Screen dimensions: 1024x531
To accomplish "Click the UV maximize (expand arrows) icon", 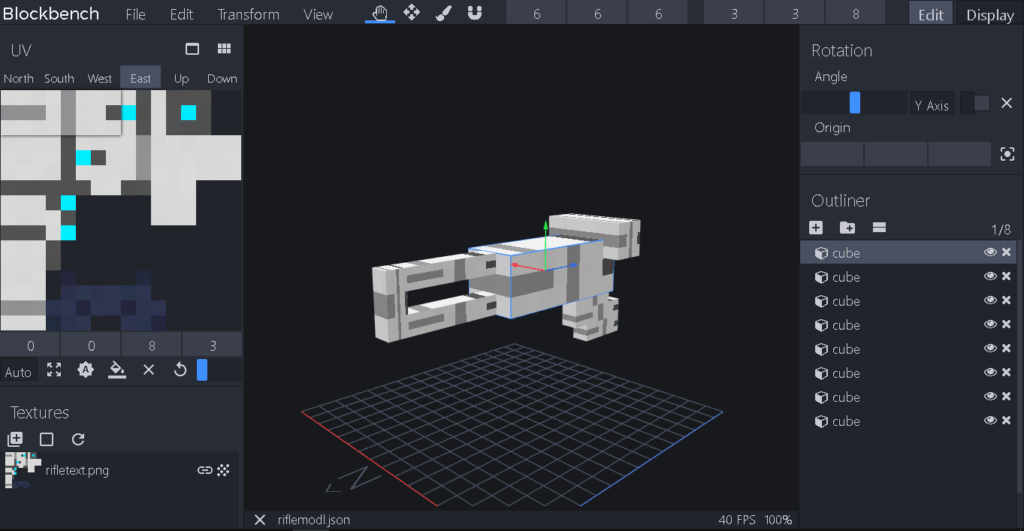I will tap(54, 370).
